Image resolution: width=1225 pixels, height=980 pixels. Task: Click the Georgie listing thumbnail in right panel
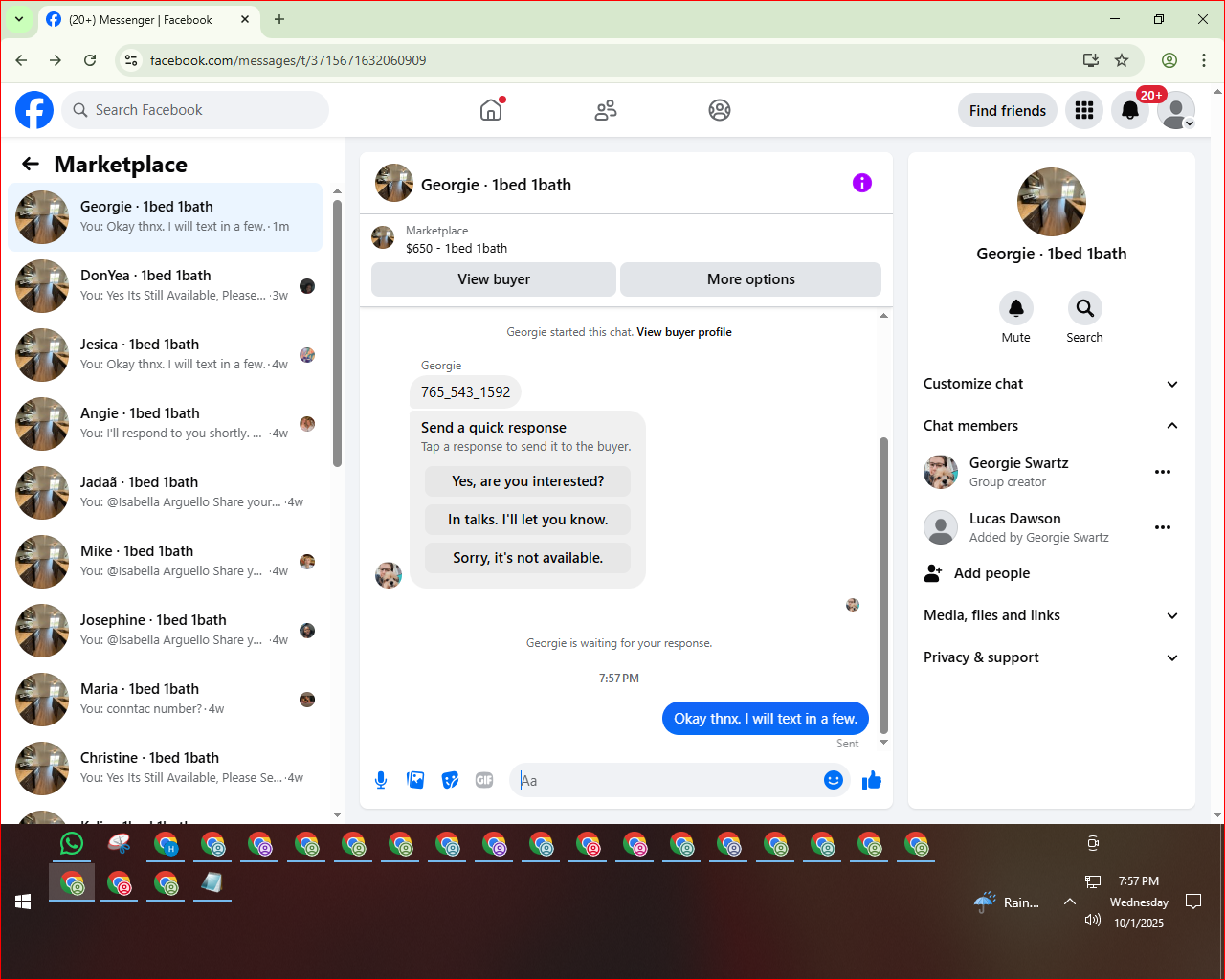[1052, 202]
